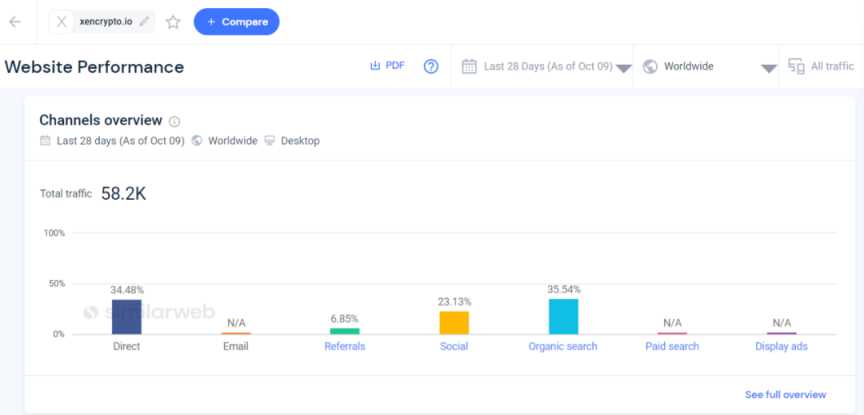This screenshot has height=415, width=864.
Task: Click the globe icon next to Worldwide
Action: click(x=650, y=67)
